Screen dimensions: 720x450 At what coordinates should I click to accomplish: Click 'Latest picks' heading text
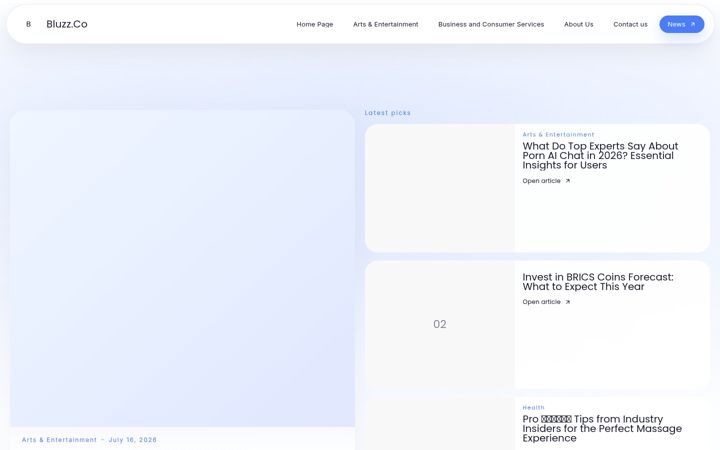pos(388,112)
